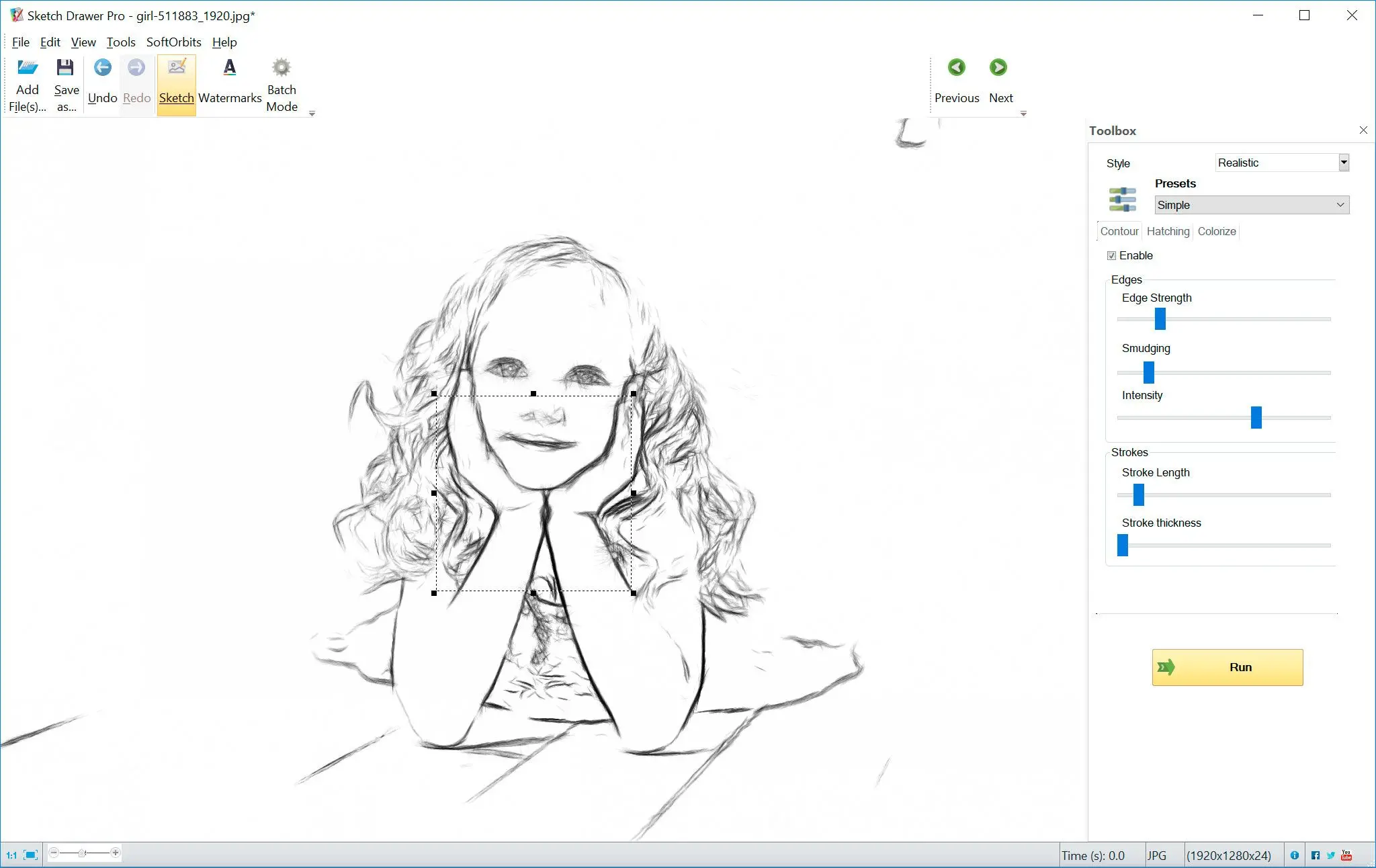Open the Tools menu
Screen dimensions: 1376x868
(x=119, y=42)
